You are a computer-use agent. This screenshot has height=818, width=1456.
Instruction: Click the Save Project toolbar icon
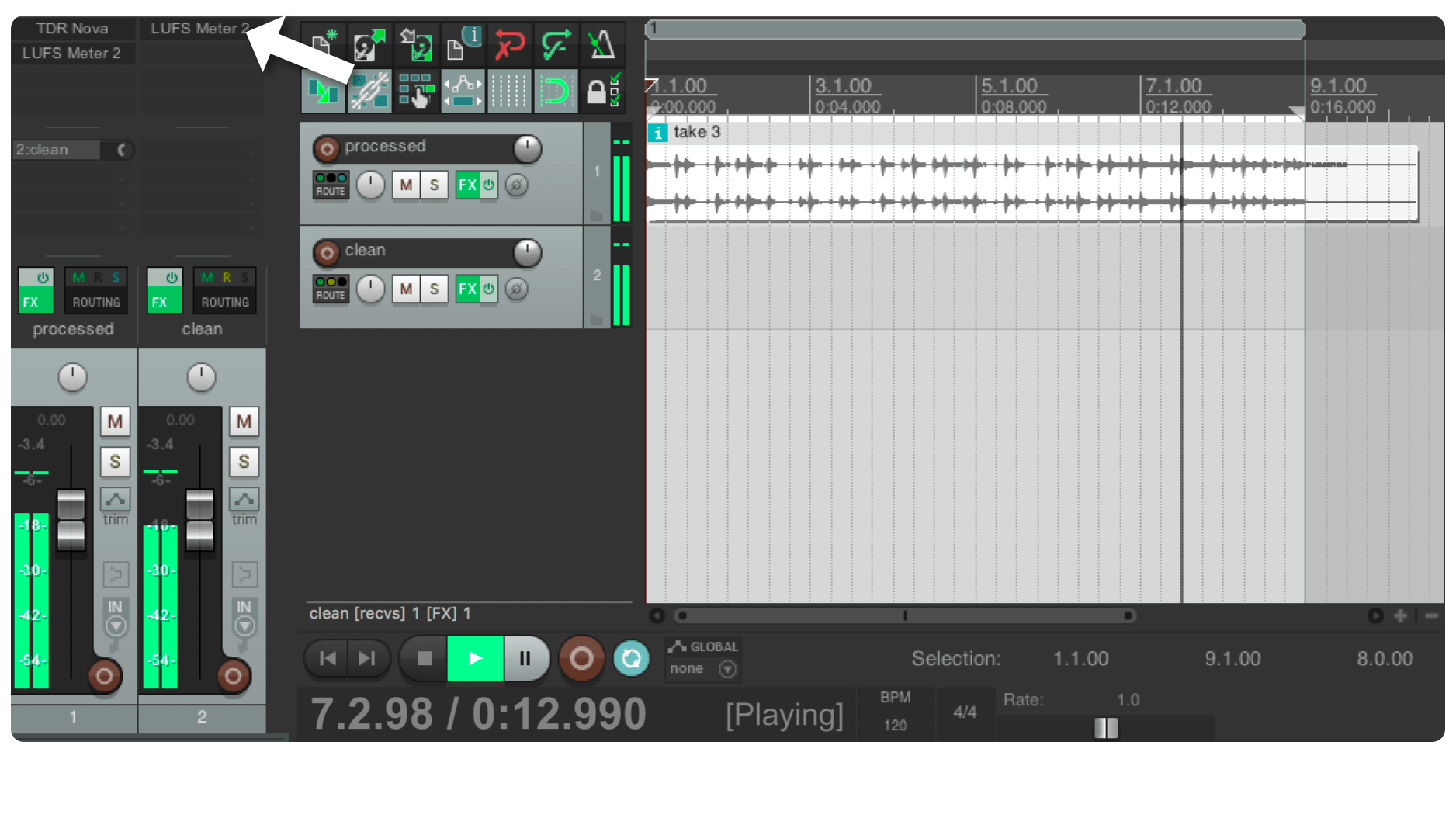pyautogui.click(x=416, y=44)
